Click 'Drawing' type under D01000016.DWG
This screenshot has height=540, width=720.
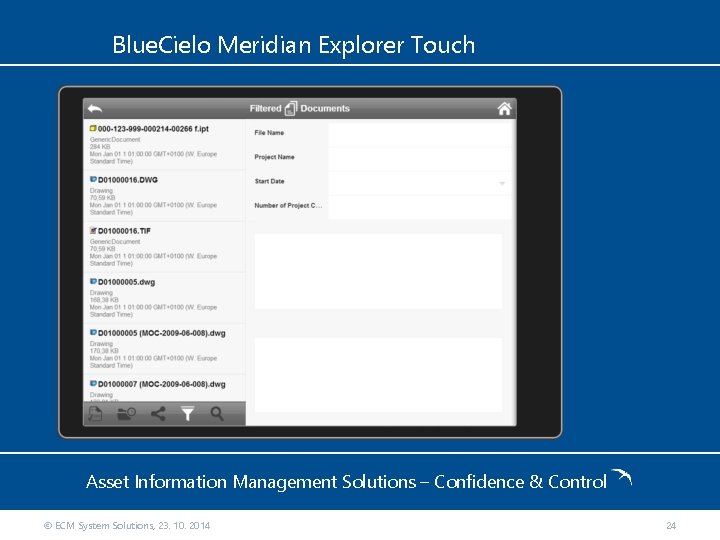[101, 191]
